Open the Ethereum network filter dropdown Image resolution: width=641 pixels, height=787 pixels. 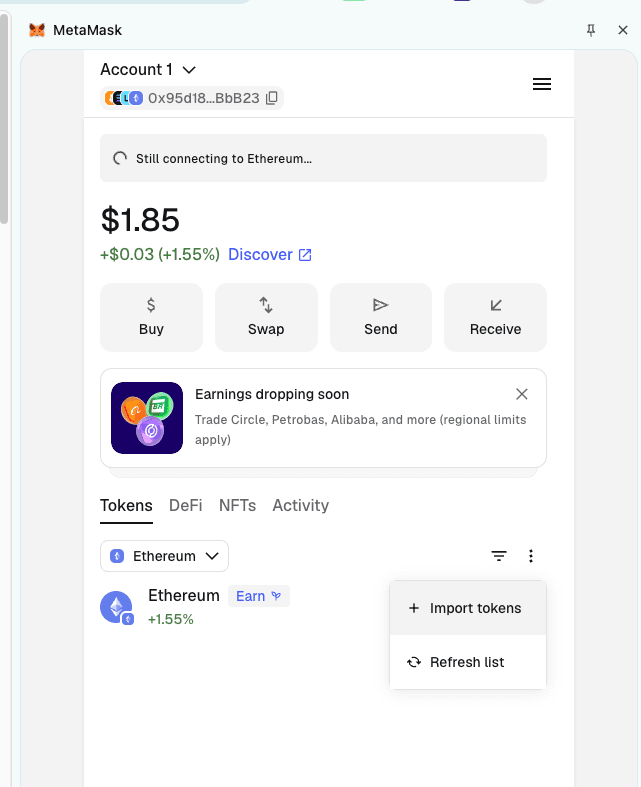coord(164,556)
